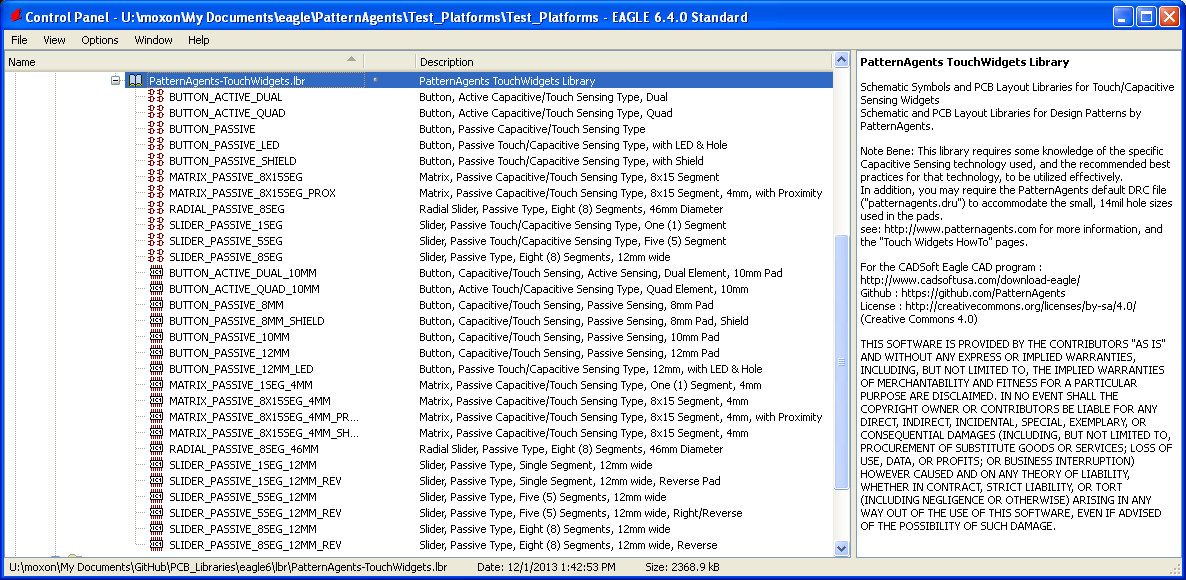Click description 'Button, Passive Touch/Capacitive Sensing Type, with Shield'
This screenshot has width=1186, height=580.
(561, 161)
